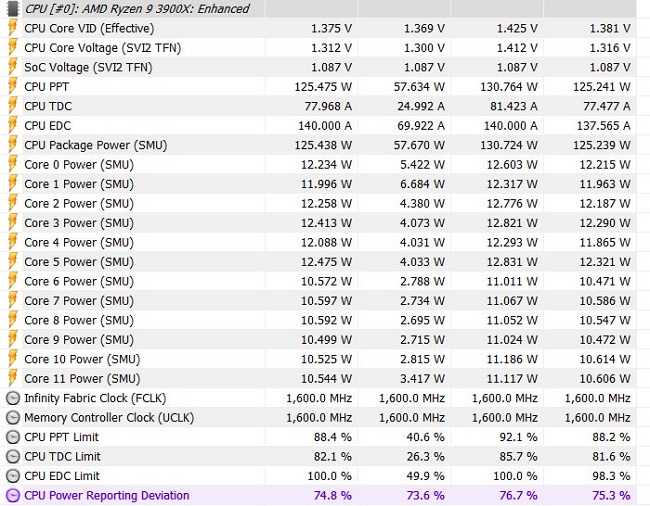This screenshot has width=650, height=506.
Task: Click the 1.425 V Core VID value
Action: [x=517, y=29]
